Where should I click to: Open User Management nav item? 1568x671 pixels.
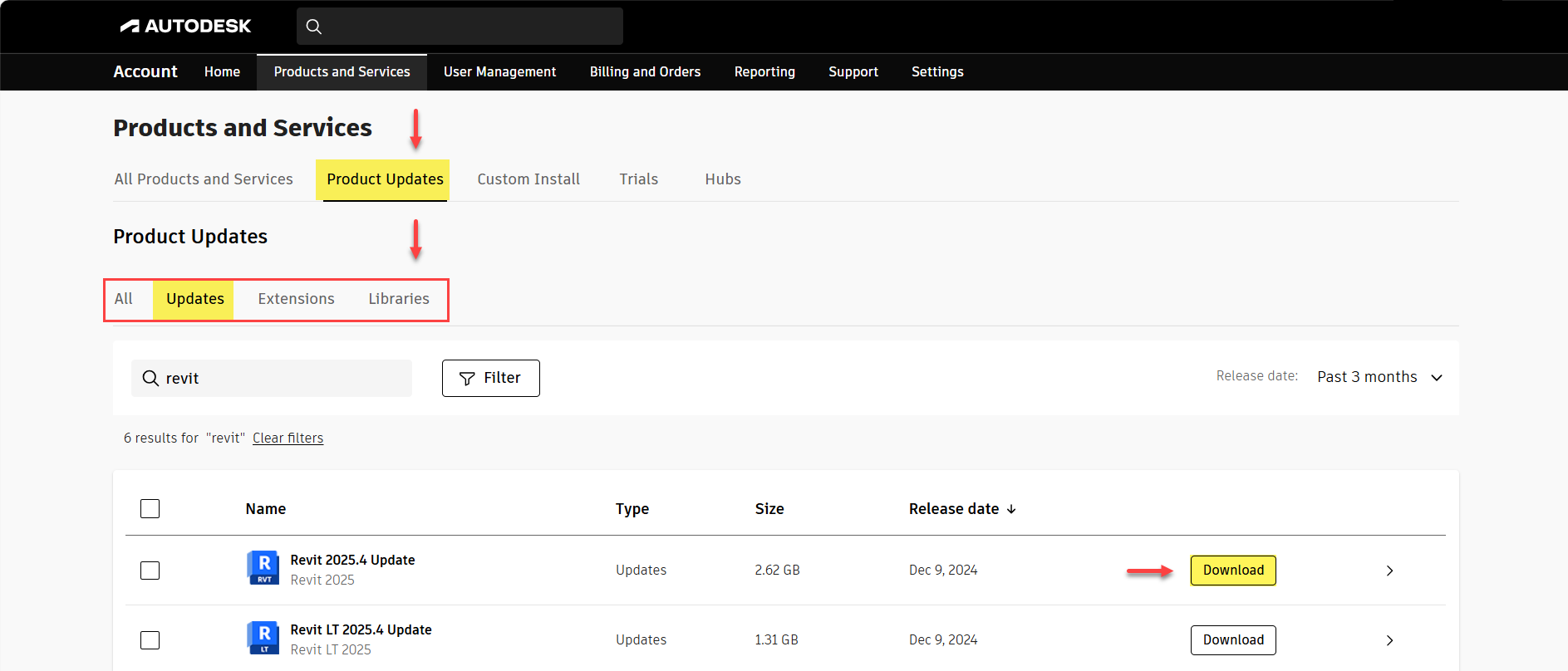coord(499,71)
